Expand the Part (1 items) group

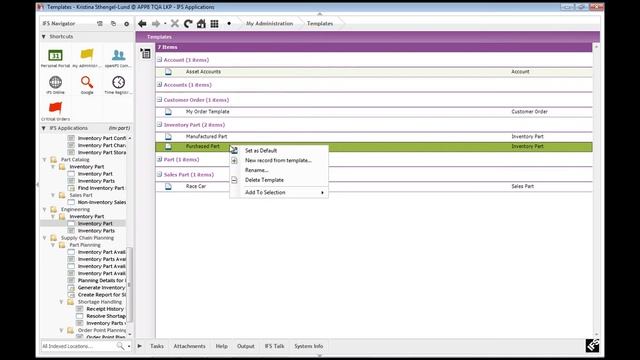click(160, 159)
